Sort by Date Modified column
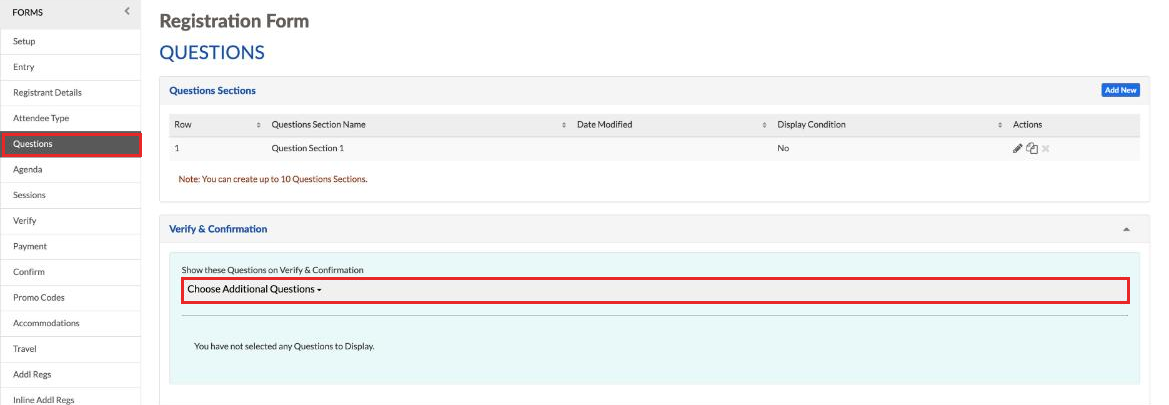The height and width of the screenshot is (405, 1169). (672, 125)
